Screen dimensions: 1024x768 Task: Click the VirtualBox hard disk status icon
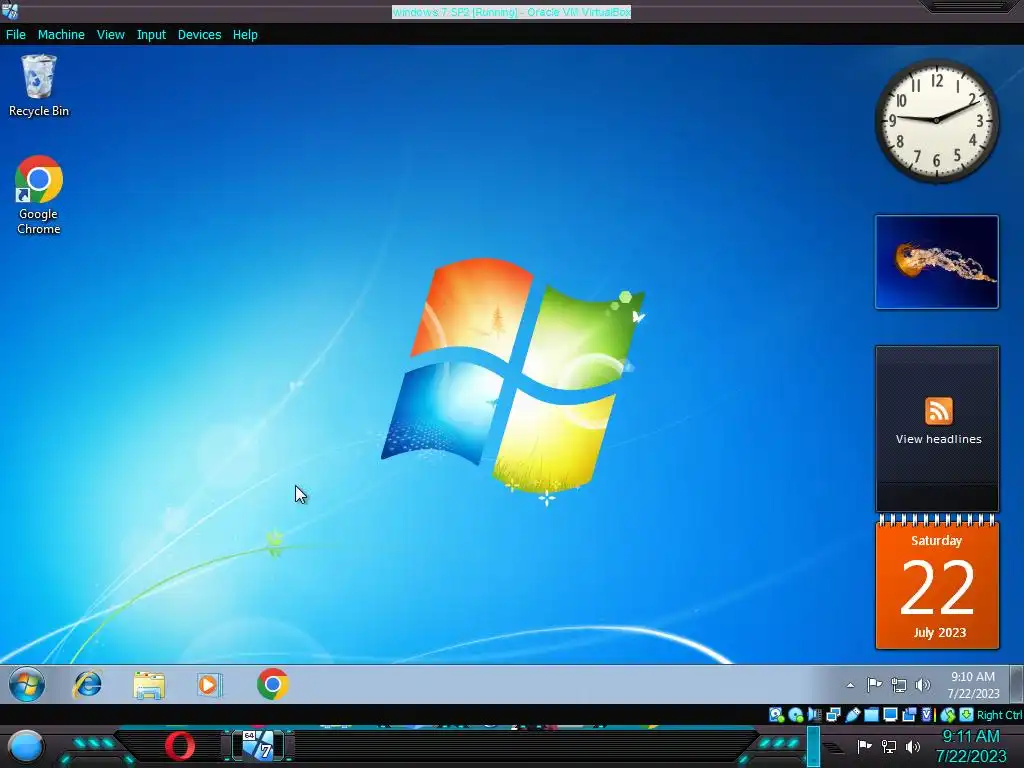point(775,715)
